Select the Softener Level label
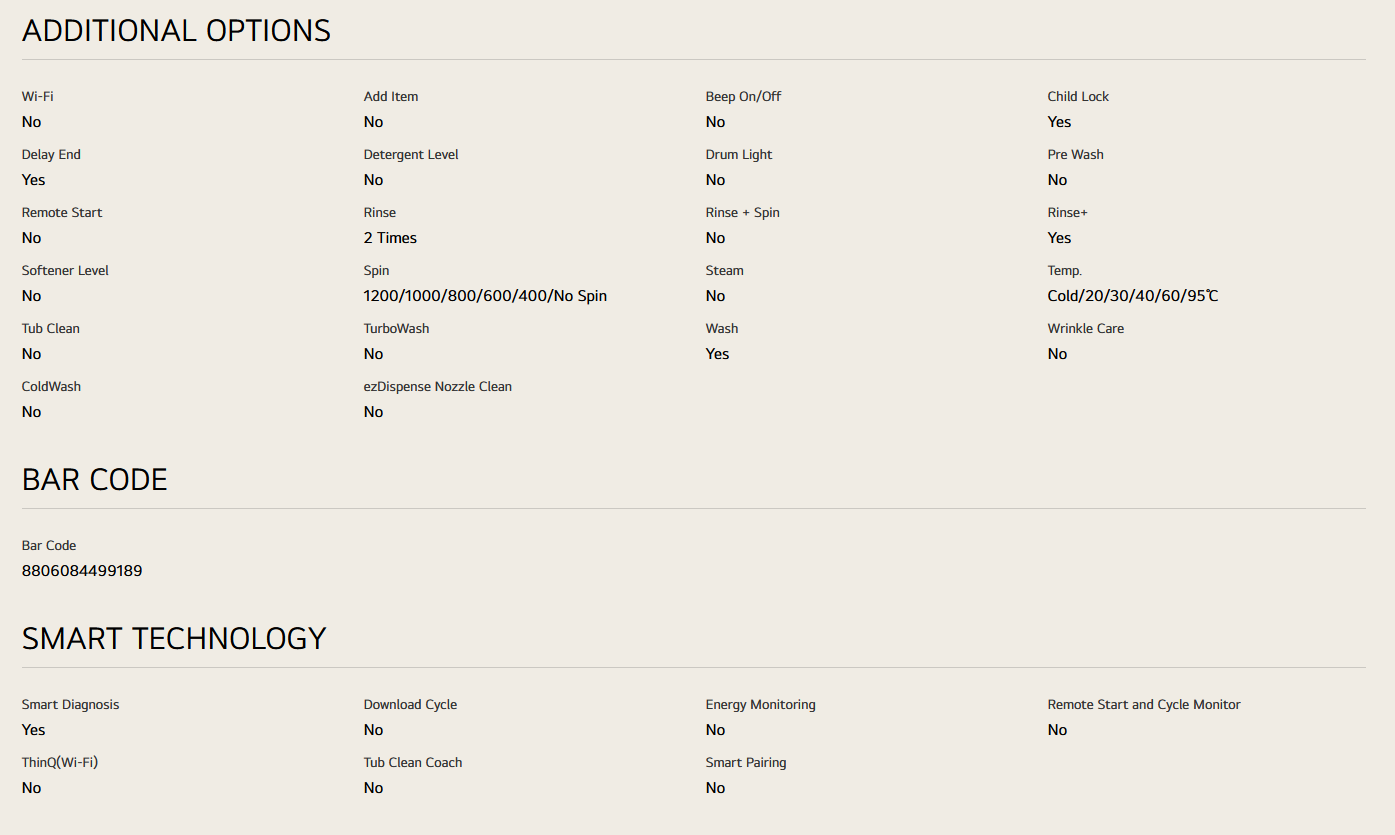This screenshot has height=835, width=1395. click(65, 271)
